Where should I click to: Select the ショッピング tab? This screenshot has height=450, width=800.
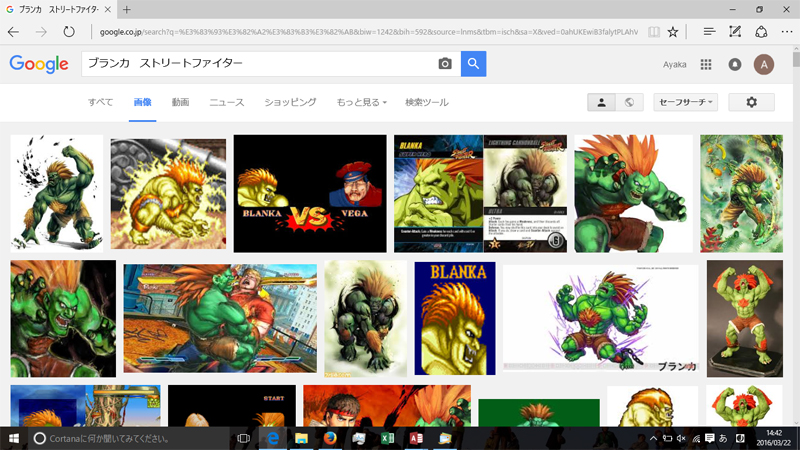coord(290,102)
